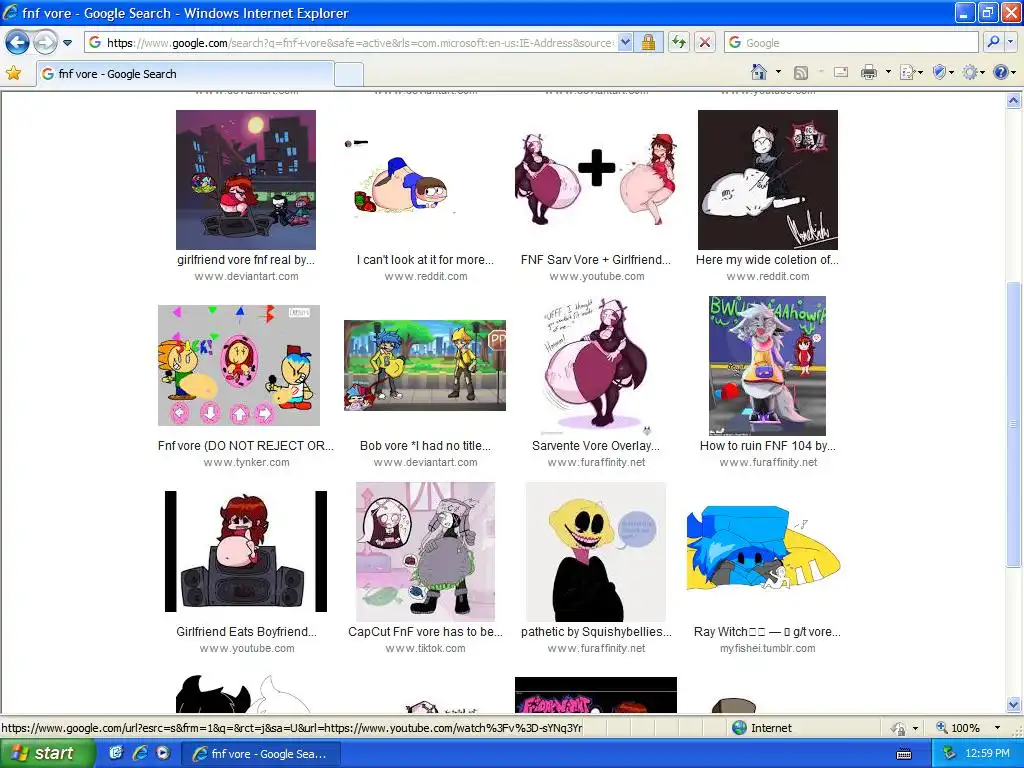Click the 'Sarvente Vore Overlay...' title

click(596, 446)
